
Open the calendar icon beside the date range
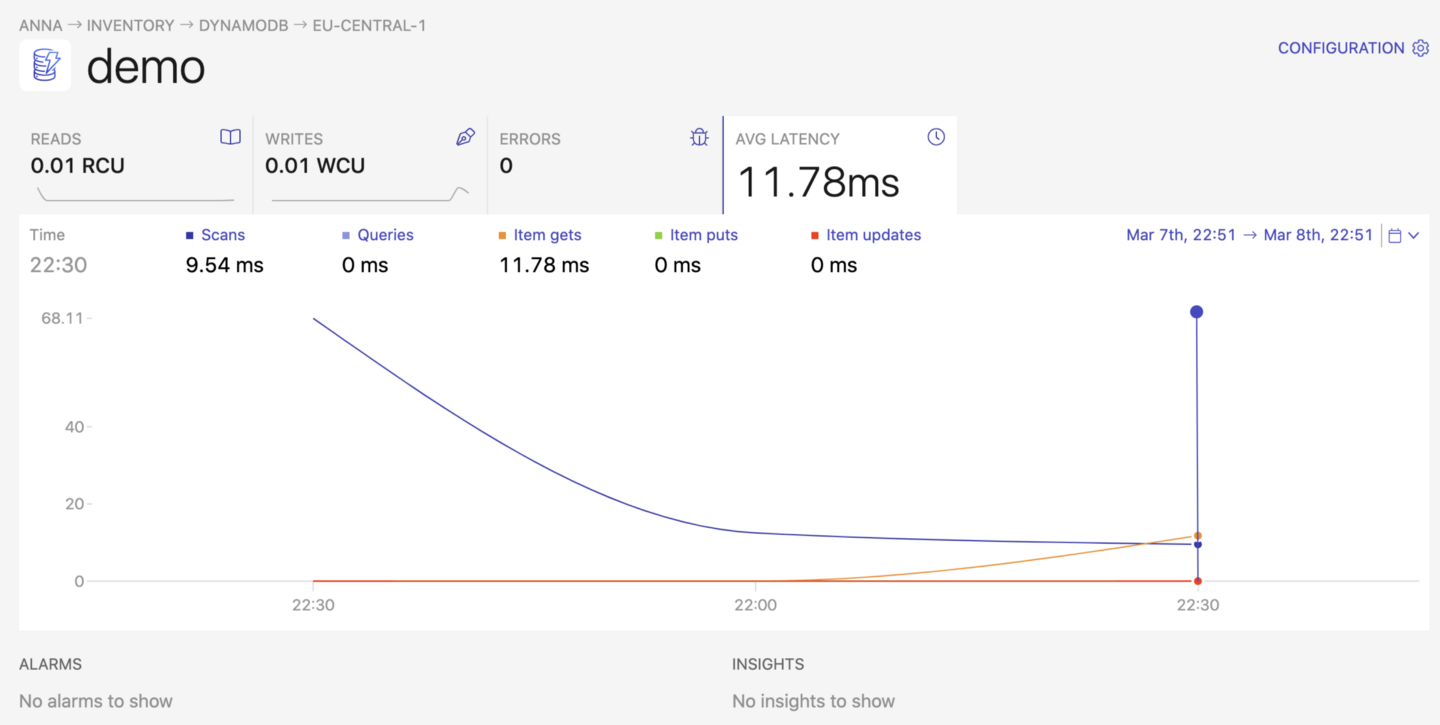coord(1395,235)
